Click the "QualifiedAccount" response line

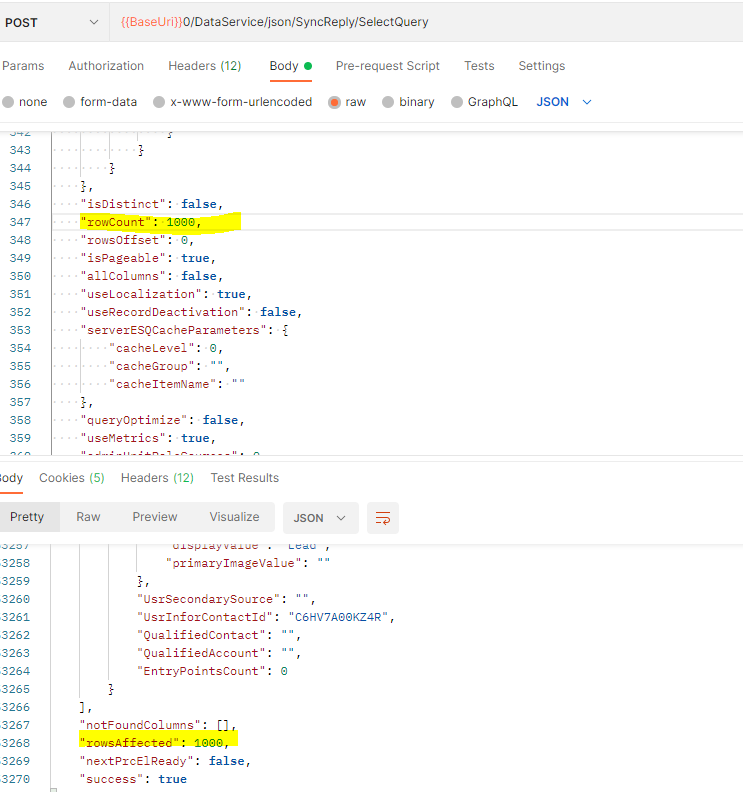click(219, 654)
